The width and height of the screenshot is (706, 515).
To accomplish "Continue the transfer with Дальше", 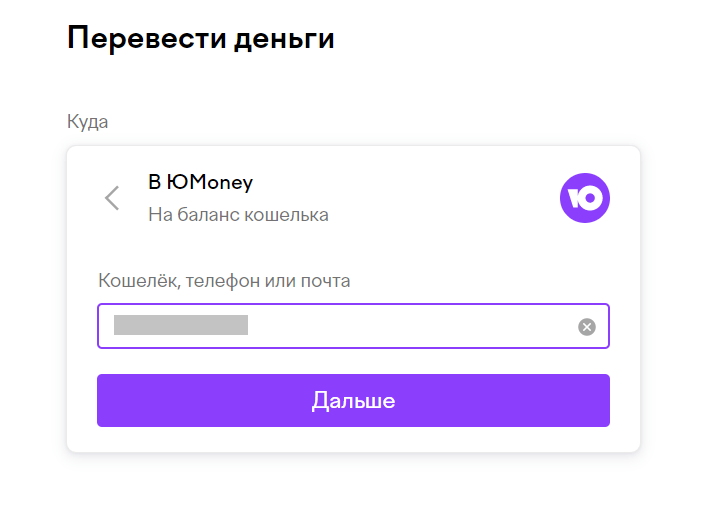I will pyautogui.click(x=353, y=401).
